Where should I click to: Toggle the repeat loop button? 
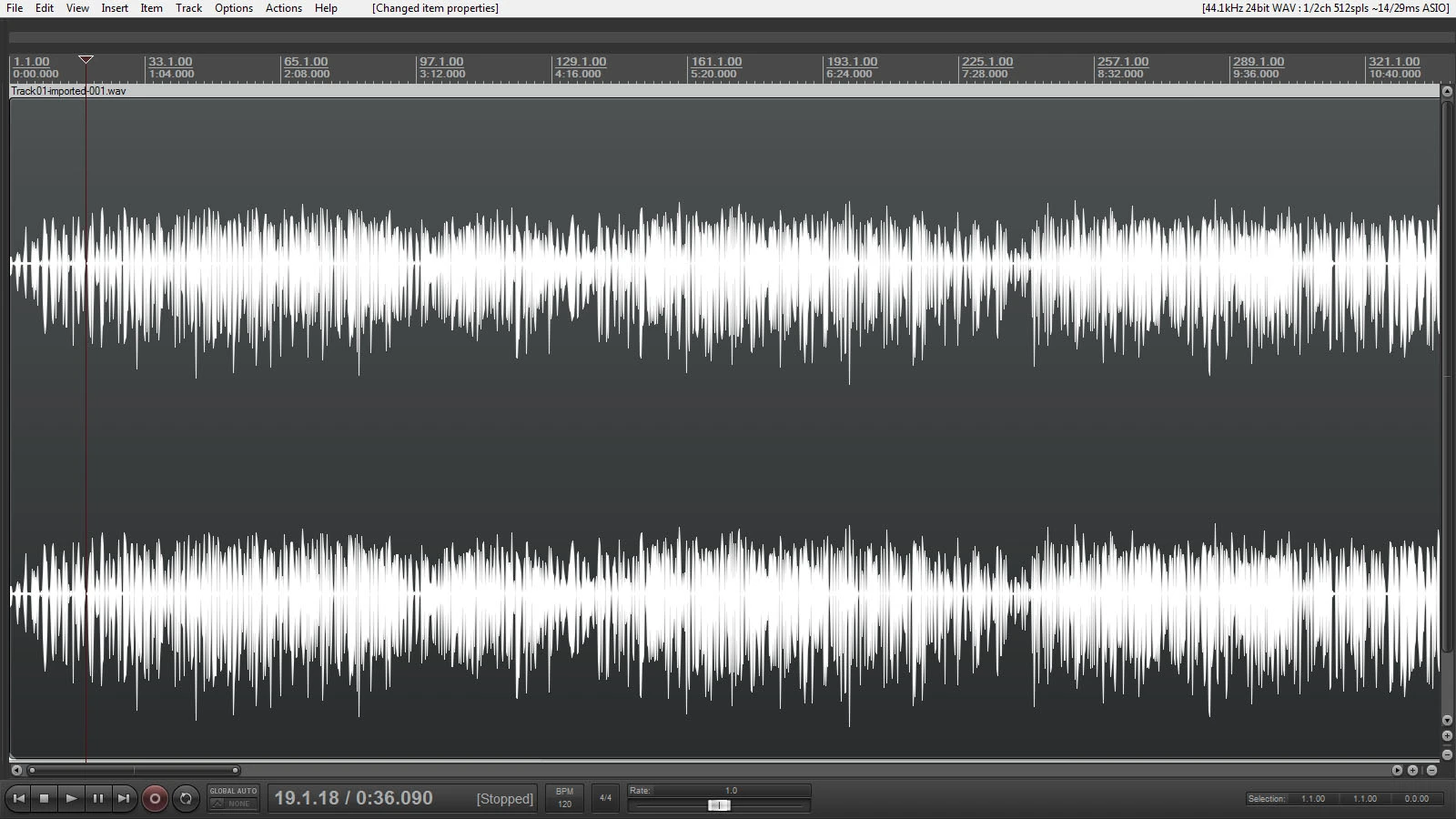pyautogui.click(x=186, y=799)
